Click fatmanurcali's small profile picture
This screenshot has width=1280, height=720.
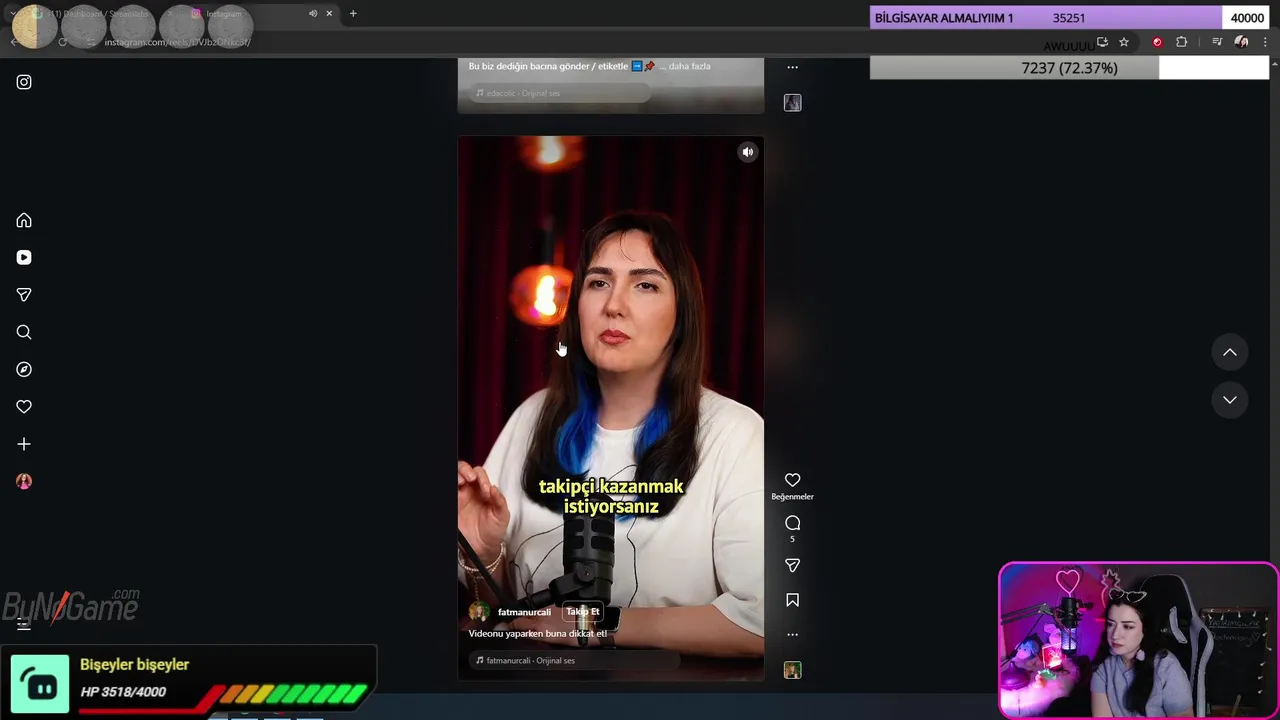coord(479,612)
